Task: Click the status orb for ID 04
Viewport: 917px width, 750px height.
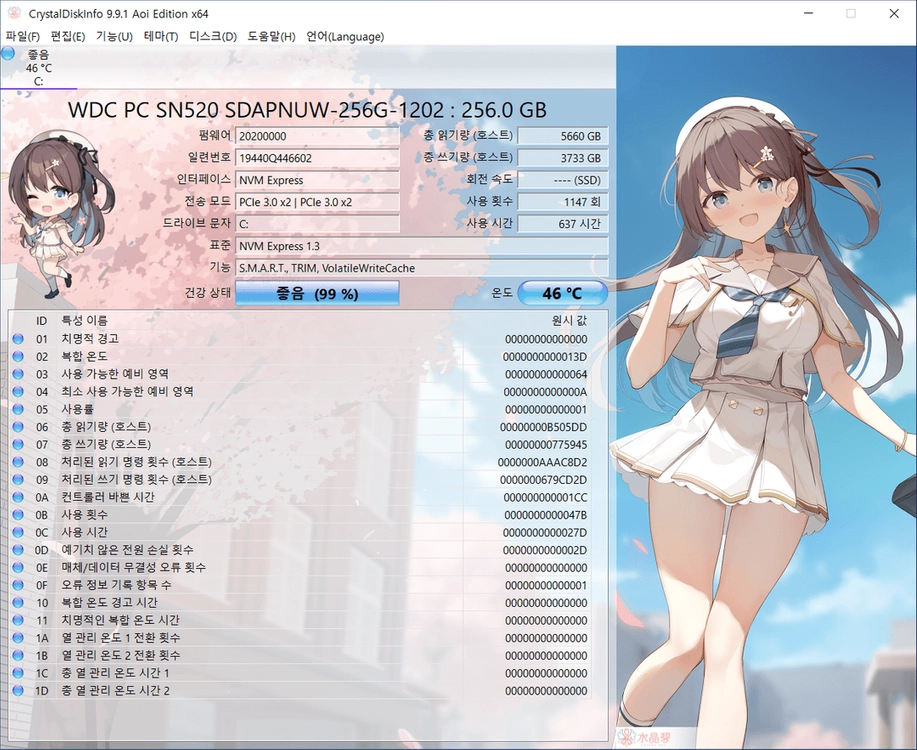Action: [x=18, y=391]
